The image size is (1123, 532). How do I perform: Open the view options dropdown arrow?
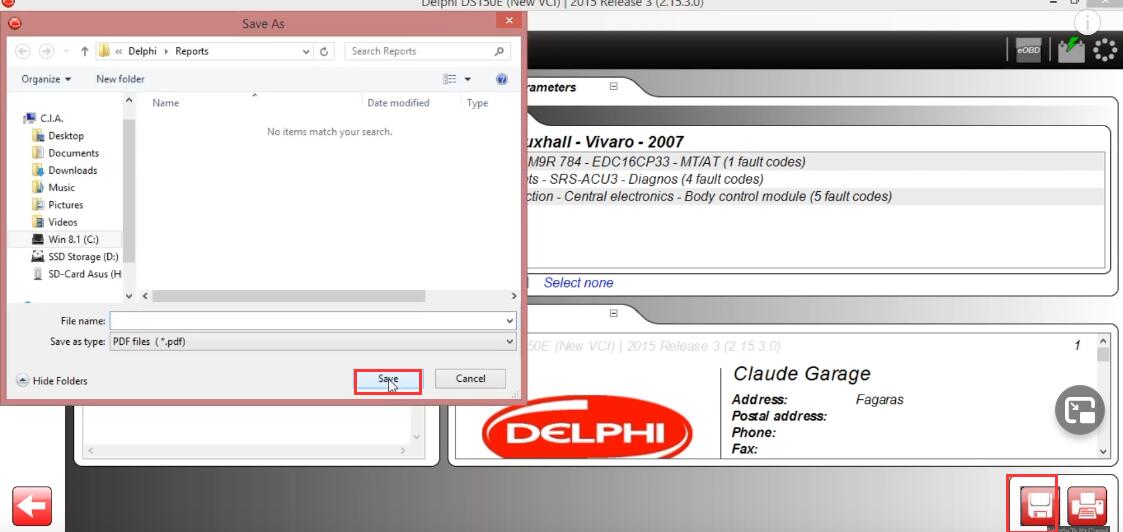pyautogui.click(x=468, y=79)
